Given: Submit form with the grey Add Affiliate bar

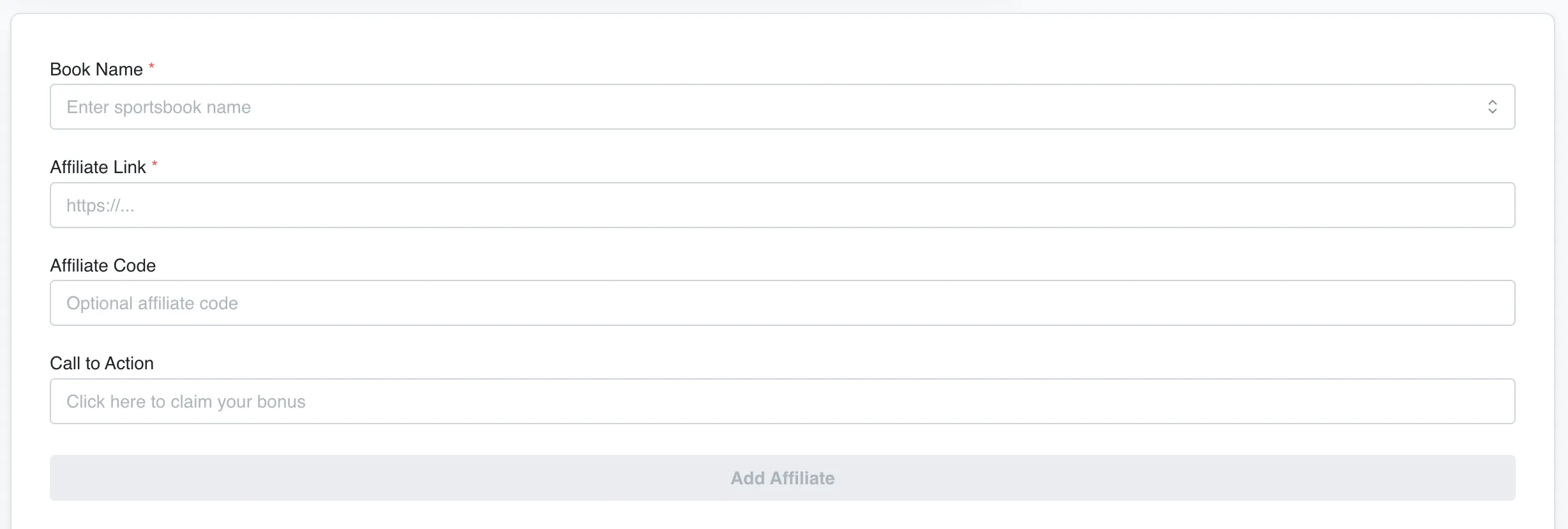Looking at the screenshot, I should [x=782, y=478].
